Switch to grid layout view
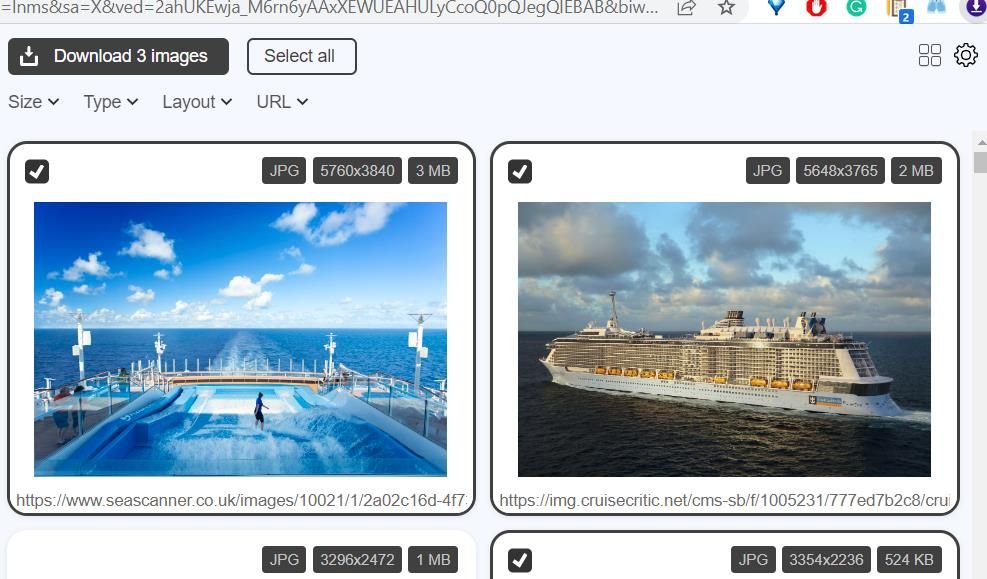 [929, 55]
